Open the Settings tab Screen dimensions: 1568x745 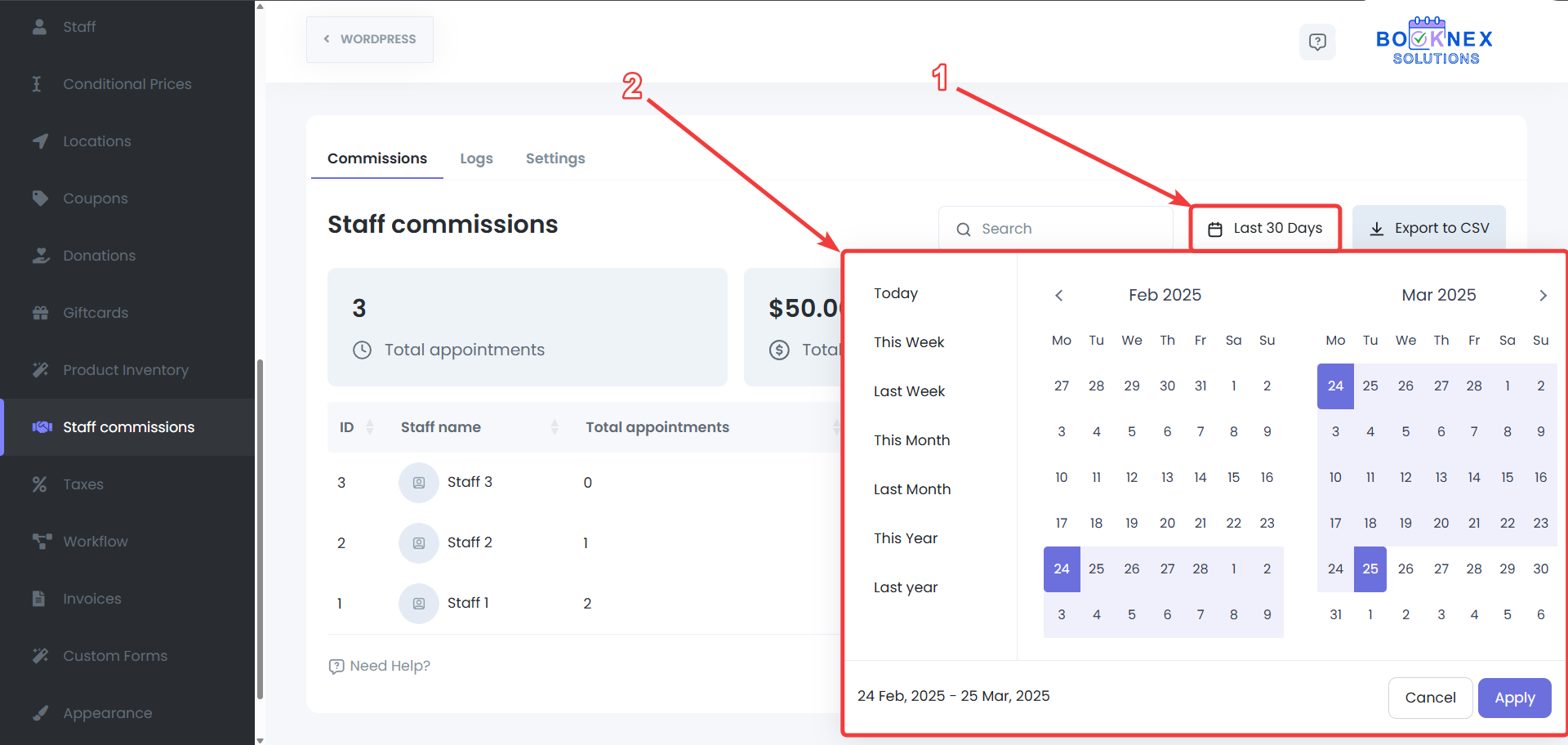555,158
